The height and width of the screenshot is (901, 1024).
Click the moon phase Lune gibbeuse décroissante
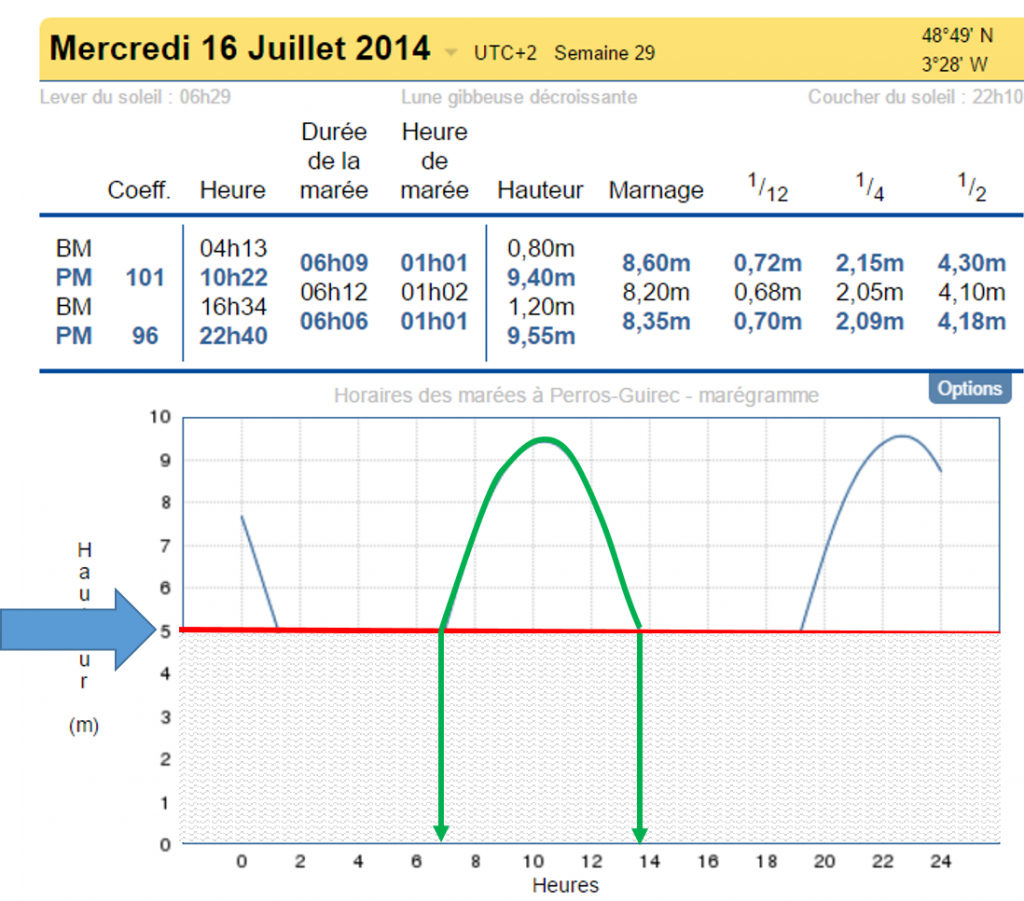pyautogui.click(x=519, y=97)
